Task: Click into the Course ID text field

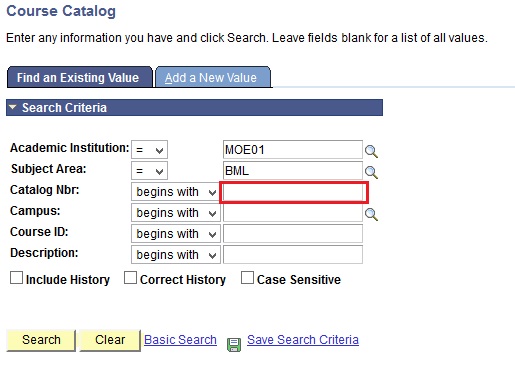Action: [293, 234]
